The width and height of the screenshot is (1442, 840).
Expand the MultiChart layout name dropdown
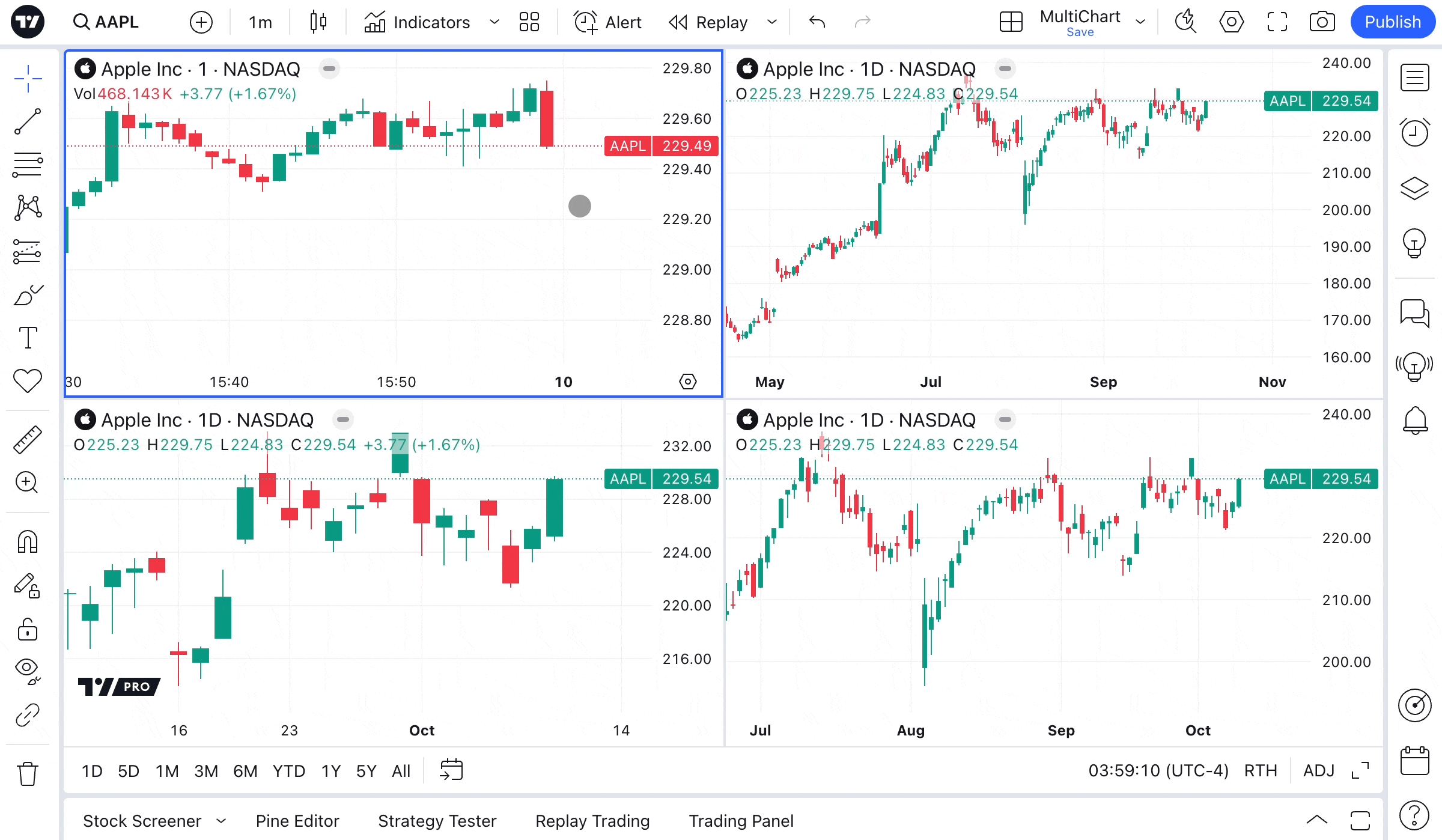tap(1140, 22)
